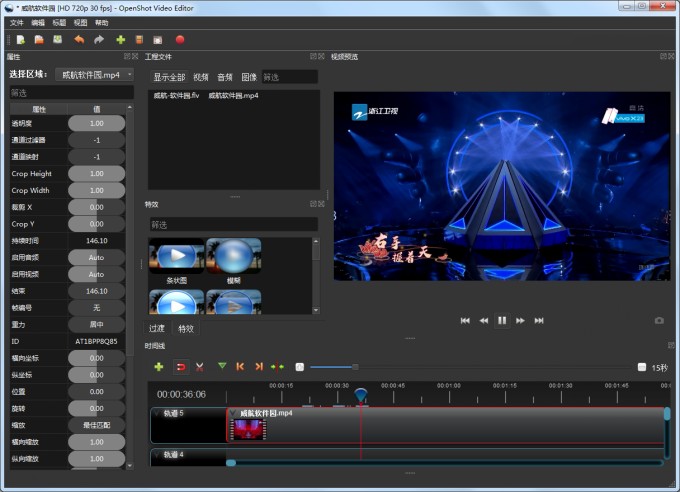Open the 视图 menu
The image size is (680, 492).
click(x=80, y=23)
